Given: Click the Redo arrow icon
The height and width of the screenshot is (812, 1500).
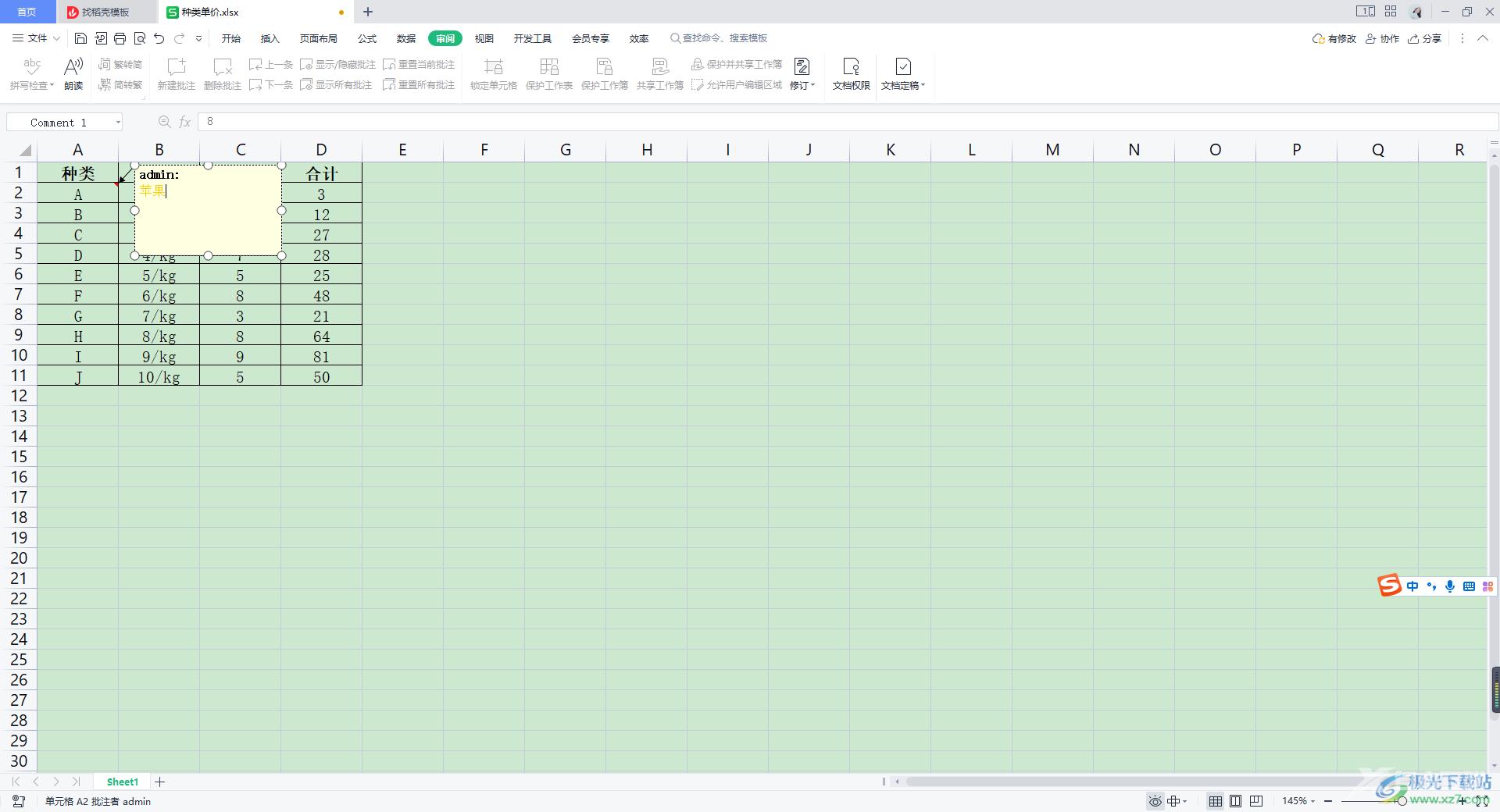Looking at the screenshot, I should pos(179,38).
